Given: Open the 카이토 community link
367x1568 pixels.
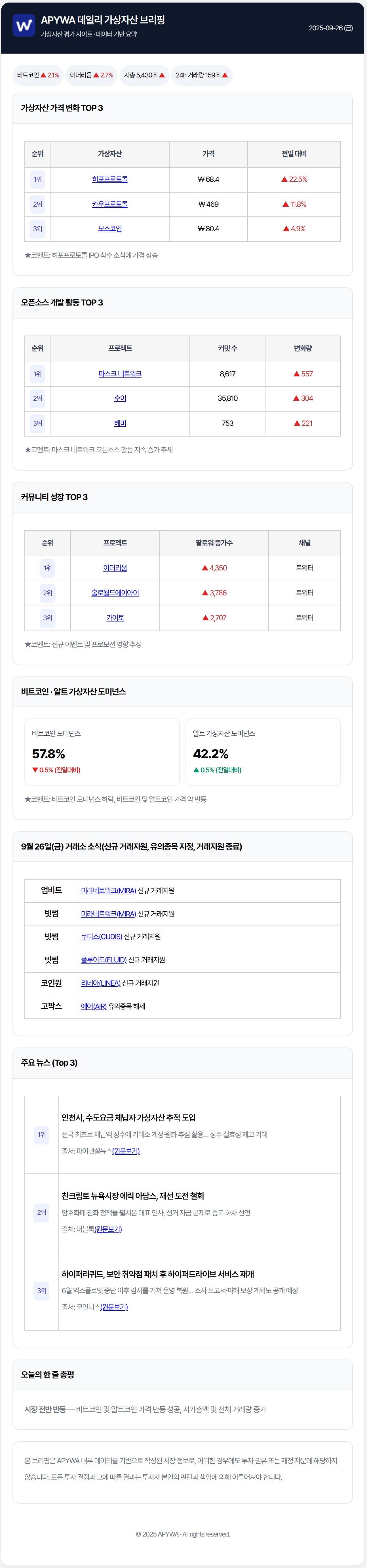Looking at the screenshot, I should [115, 618].
